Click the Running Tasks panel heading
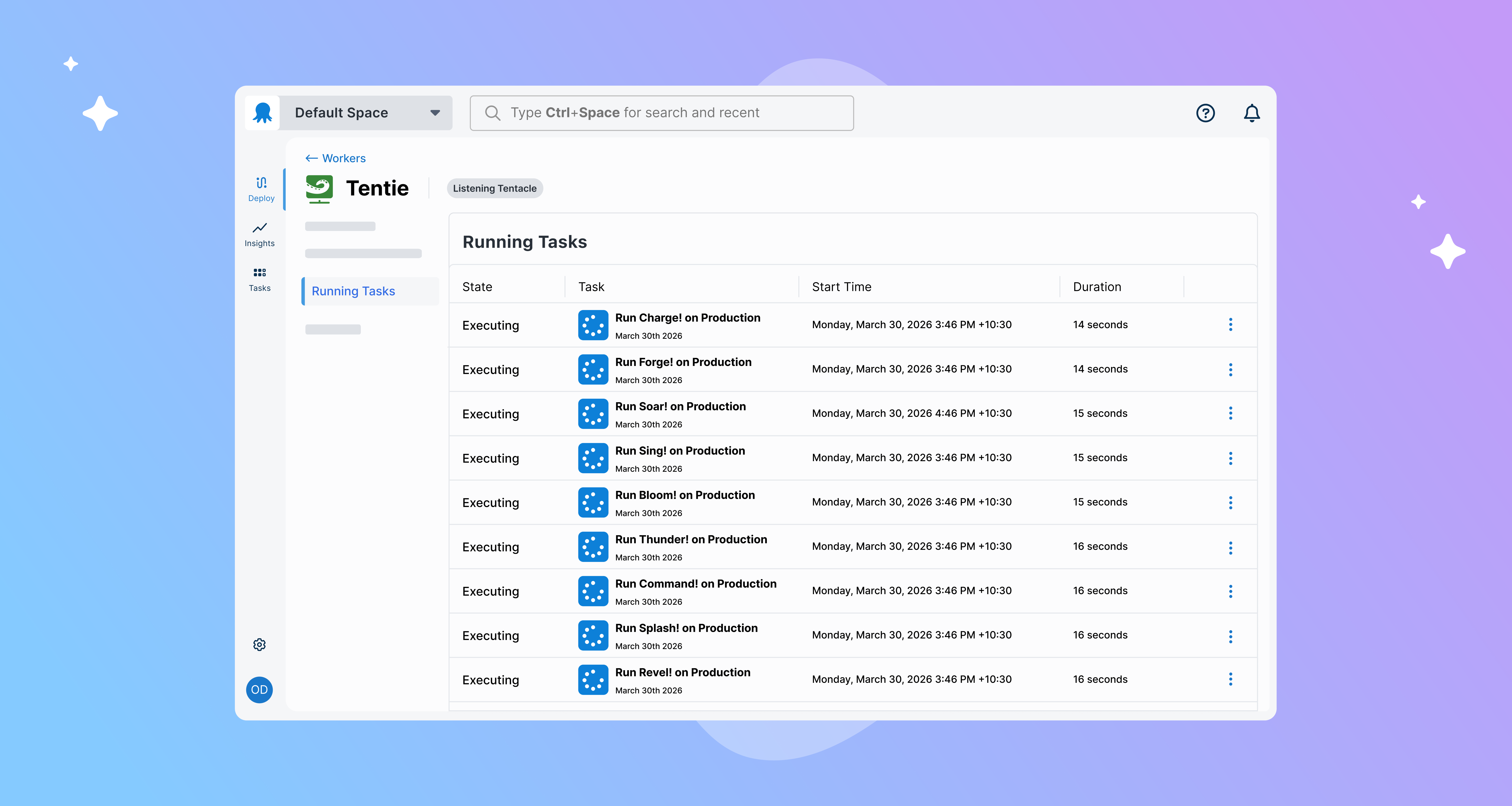The height and width of the screenshot is (806, 1512). tap(525, 242)
